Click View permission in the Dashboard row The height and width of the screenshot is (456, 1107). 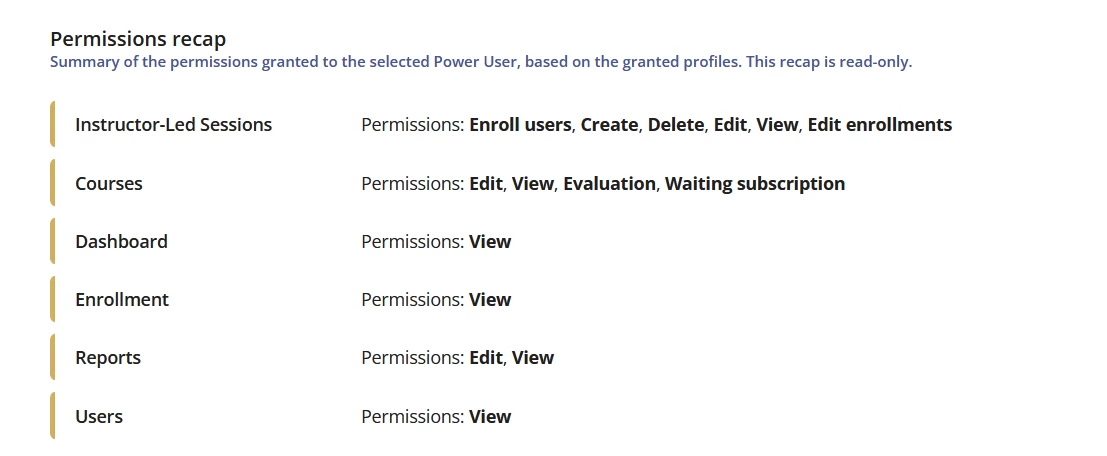coord(490,242)
